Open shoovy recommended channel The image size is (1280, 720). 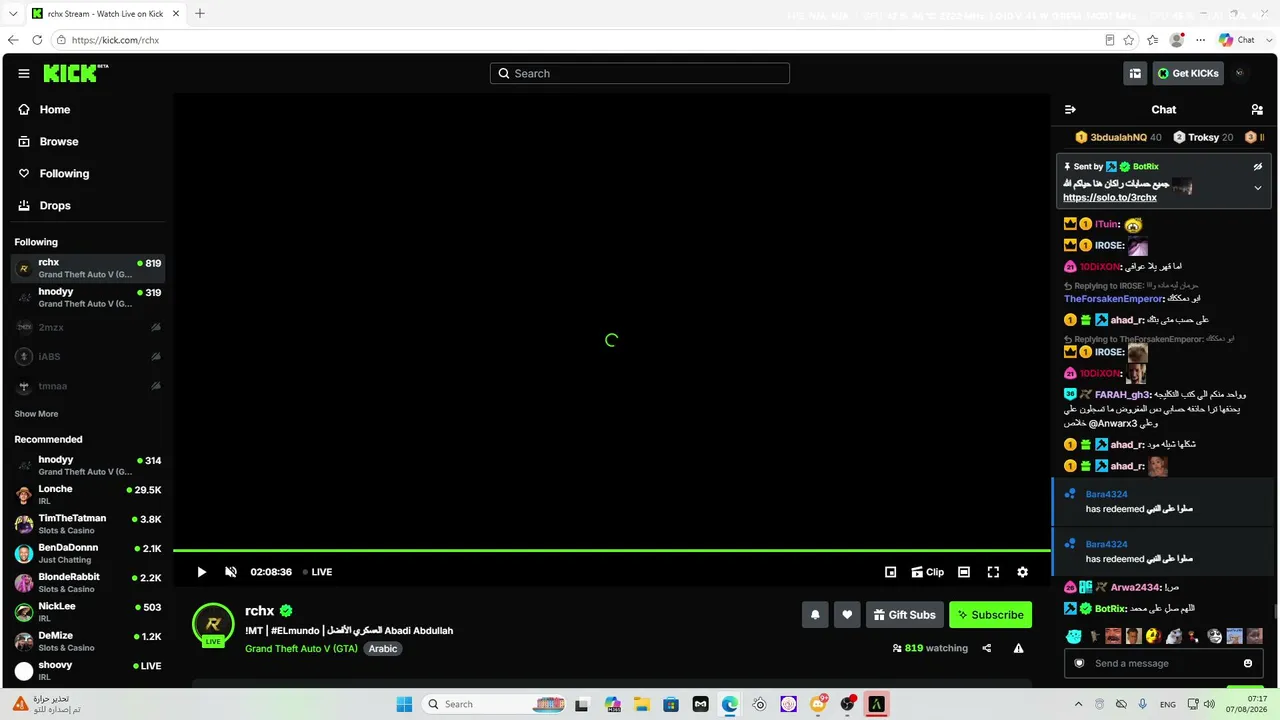pos(88,670)
